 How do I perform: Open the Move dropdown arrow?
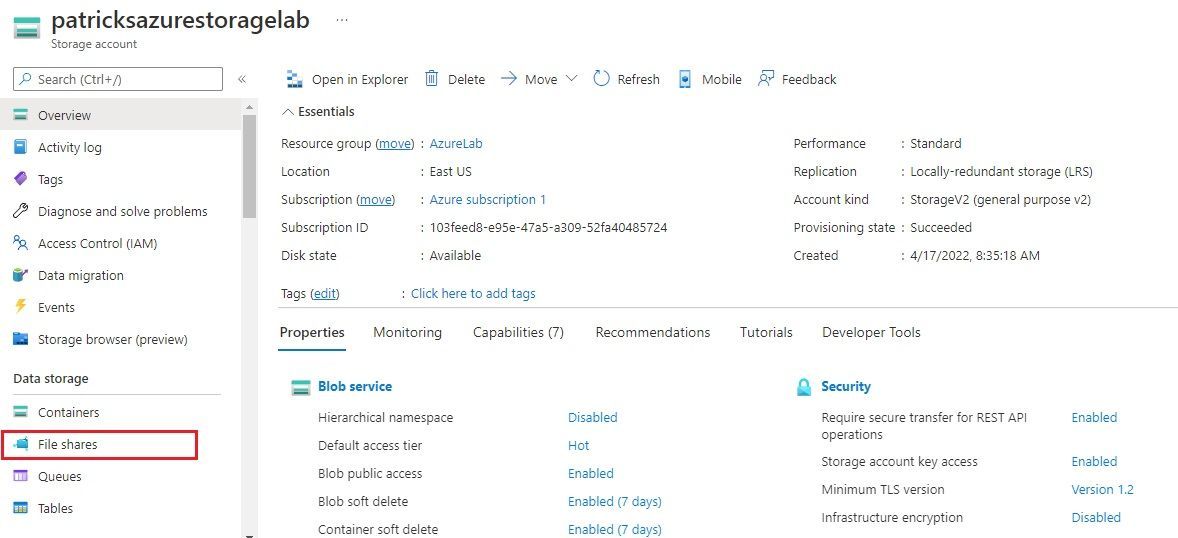point(571,78)
